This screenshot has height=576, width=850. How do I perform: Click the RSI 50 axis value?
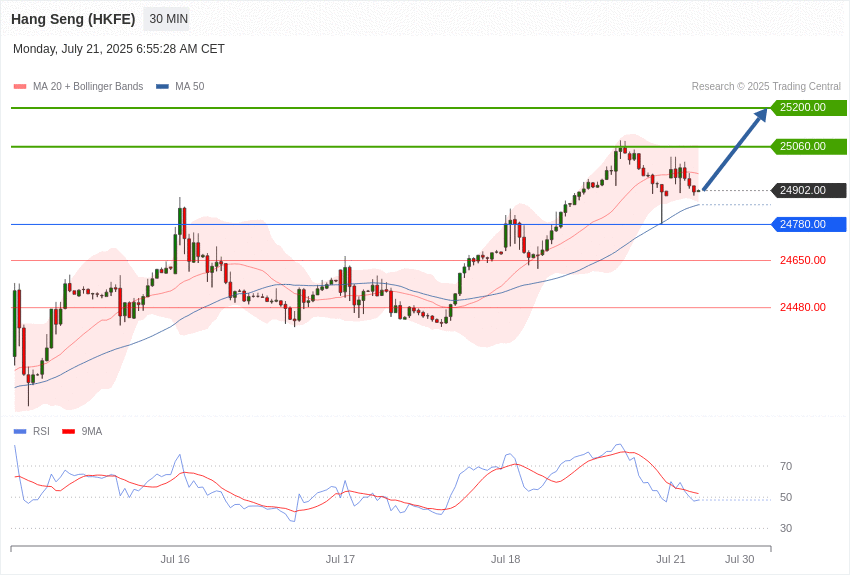point(786,497)
